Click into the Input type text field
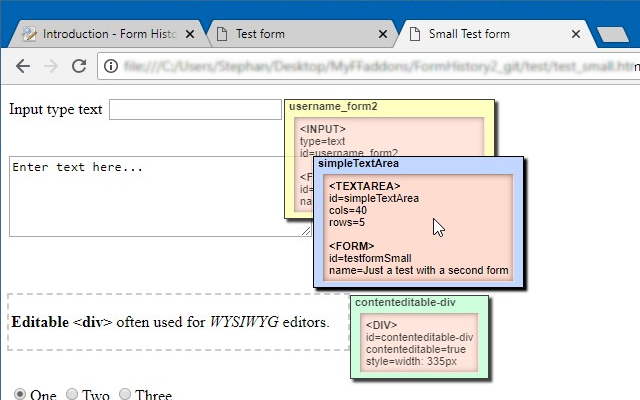 click(x=195, y=109)
